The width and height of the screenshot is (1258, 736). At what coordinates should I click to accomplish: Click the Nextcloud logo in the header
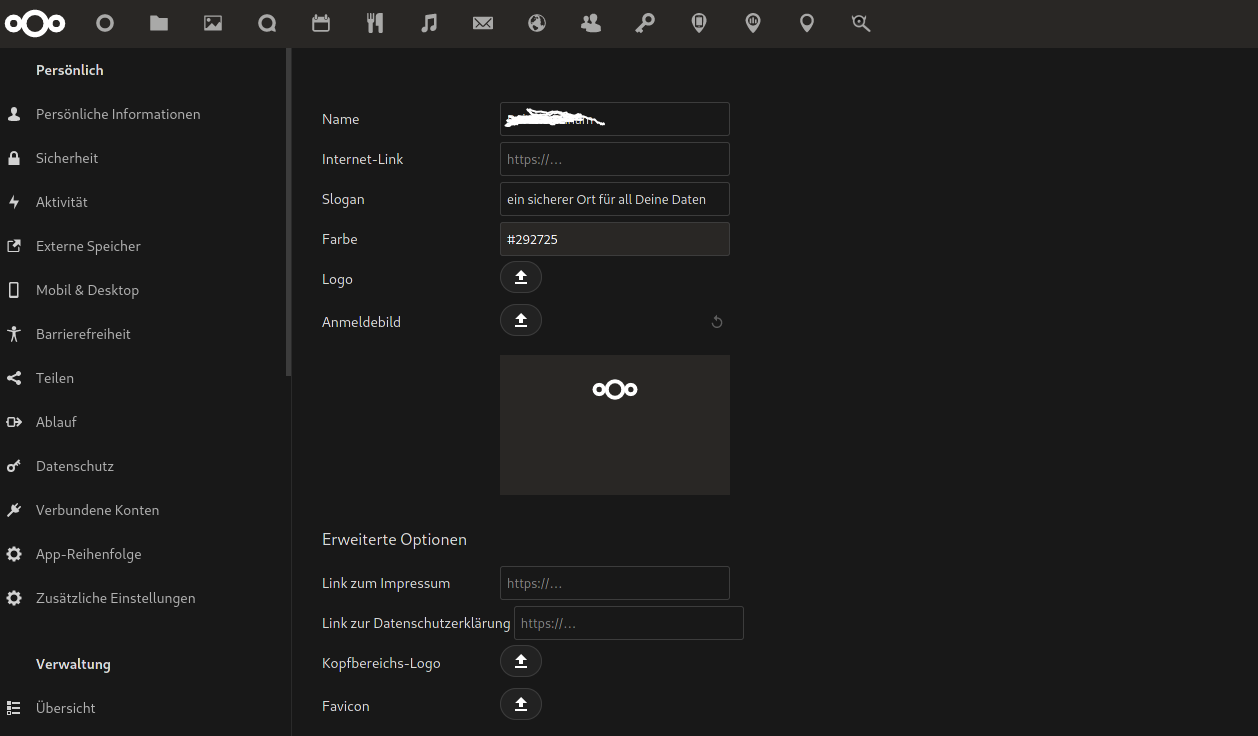(35, 23)
